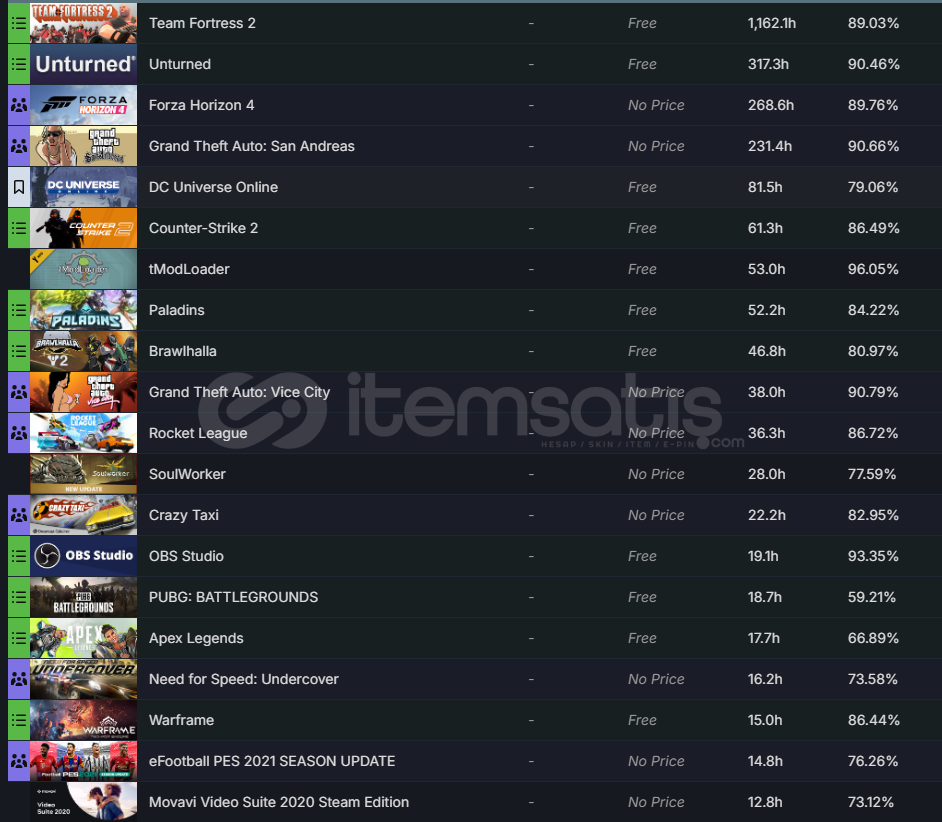This screenshot has height=822, width=942.
Task: Click the 12.8h playtime for Movavi
Action: click(x=765, y=802)
